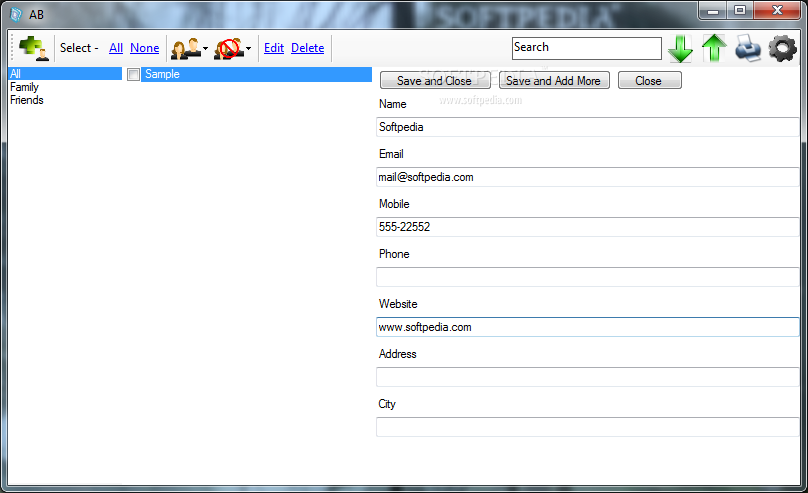Screen dimensions: 808x493
Task: Click the AB application icon in title bar
Action: click(x=16, y=14)
